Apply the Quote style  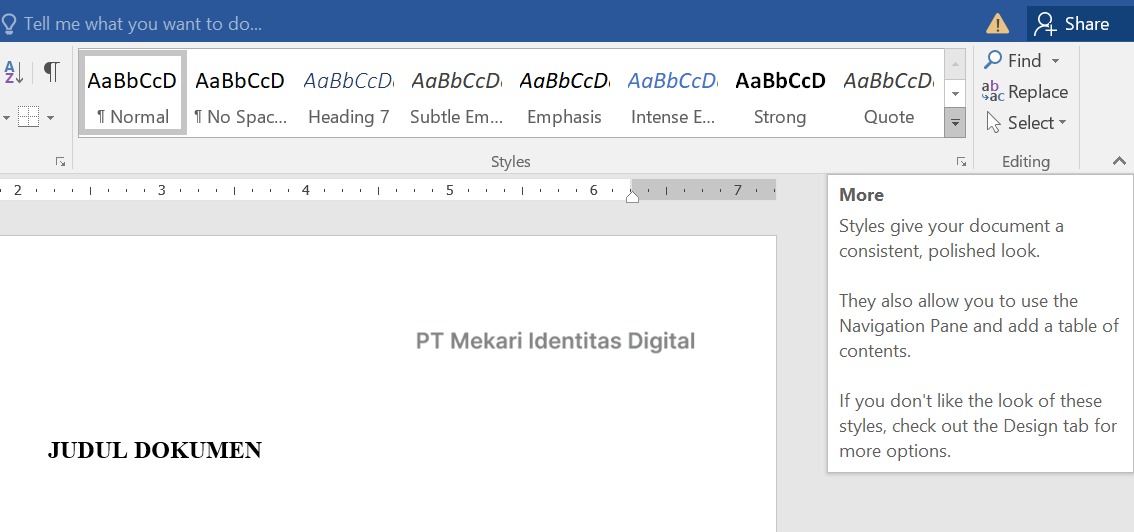pos(889,93)
